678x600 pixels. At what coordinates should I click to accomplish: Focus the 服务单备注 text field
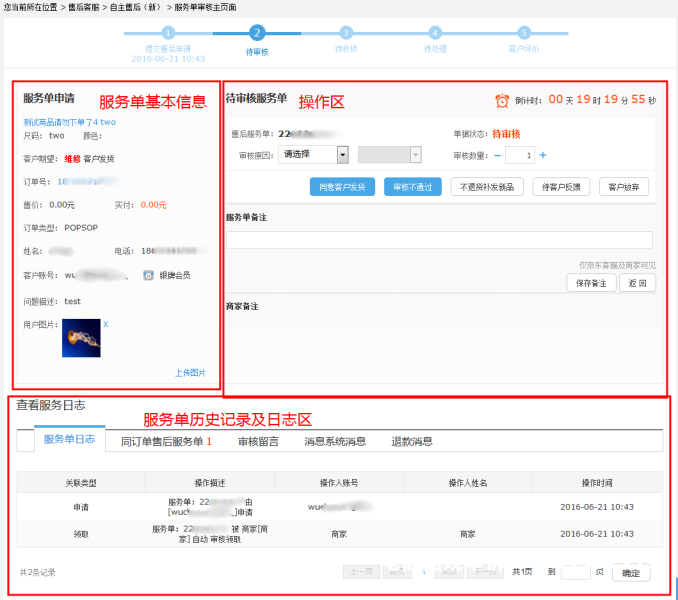click(439, 240)
